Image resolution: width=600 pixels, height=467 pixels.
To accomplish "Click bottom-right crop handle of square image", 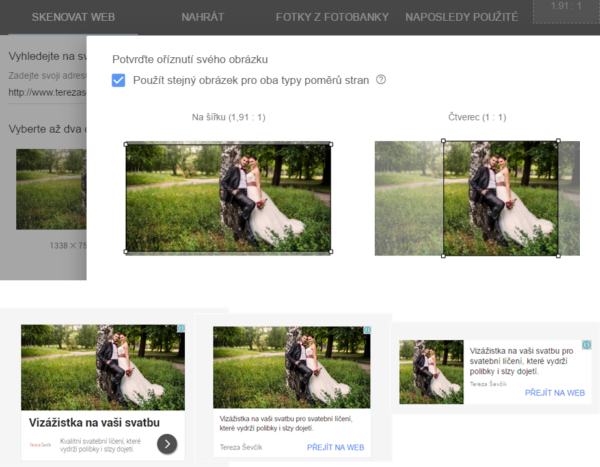I will 558,254.
